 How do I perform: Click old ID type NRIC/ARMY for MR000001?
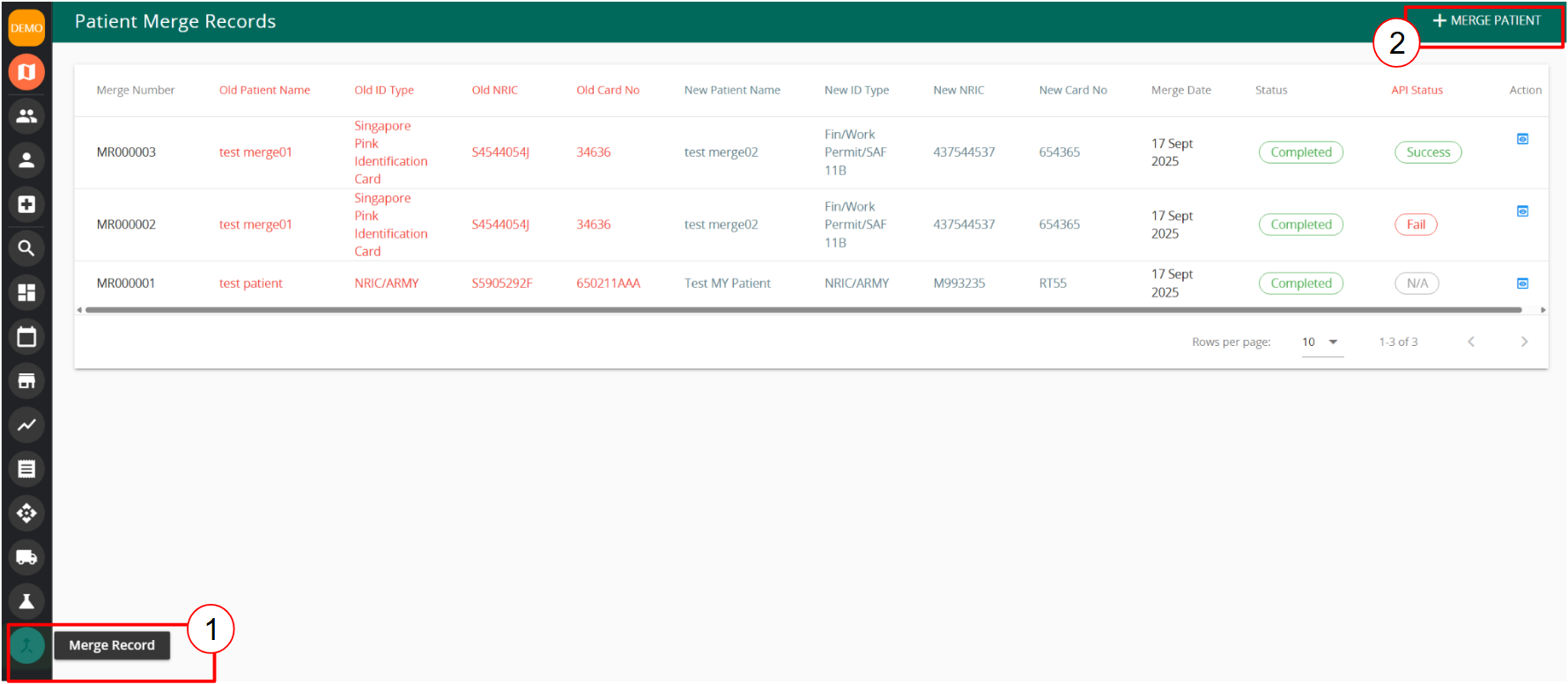[387, 283]
